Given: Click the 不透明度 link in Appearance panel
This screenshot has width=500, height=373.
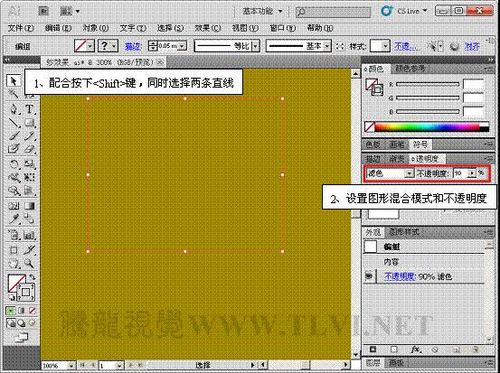Looking at the screenshot, I should point(399,276).
